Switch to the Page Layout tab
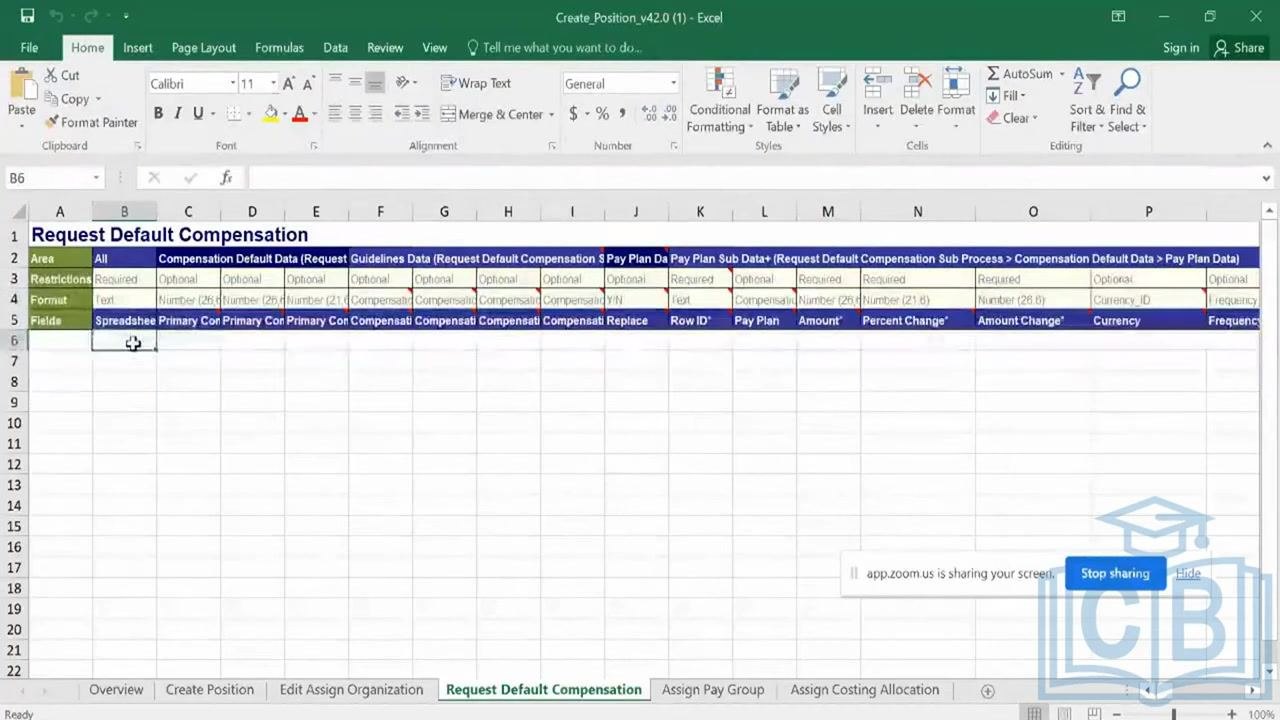Image resolution: width=1280 pixels, height=720 pixels. click(x=203, y=47)
